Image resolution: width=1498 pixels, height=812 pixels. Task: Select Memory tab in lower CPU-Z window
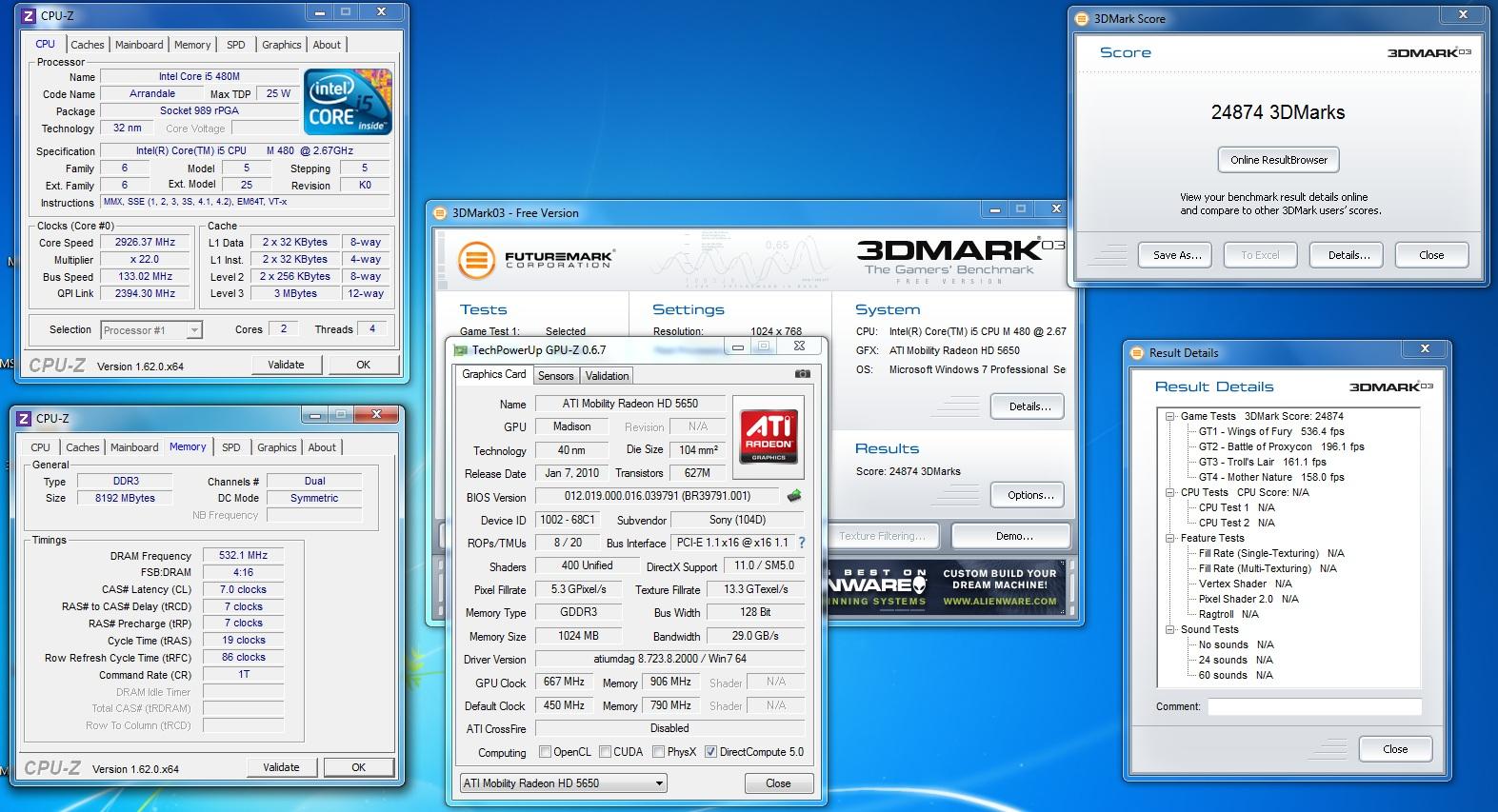[x=188, y=446]
